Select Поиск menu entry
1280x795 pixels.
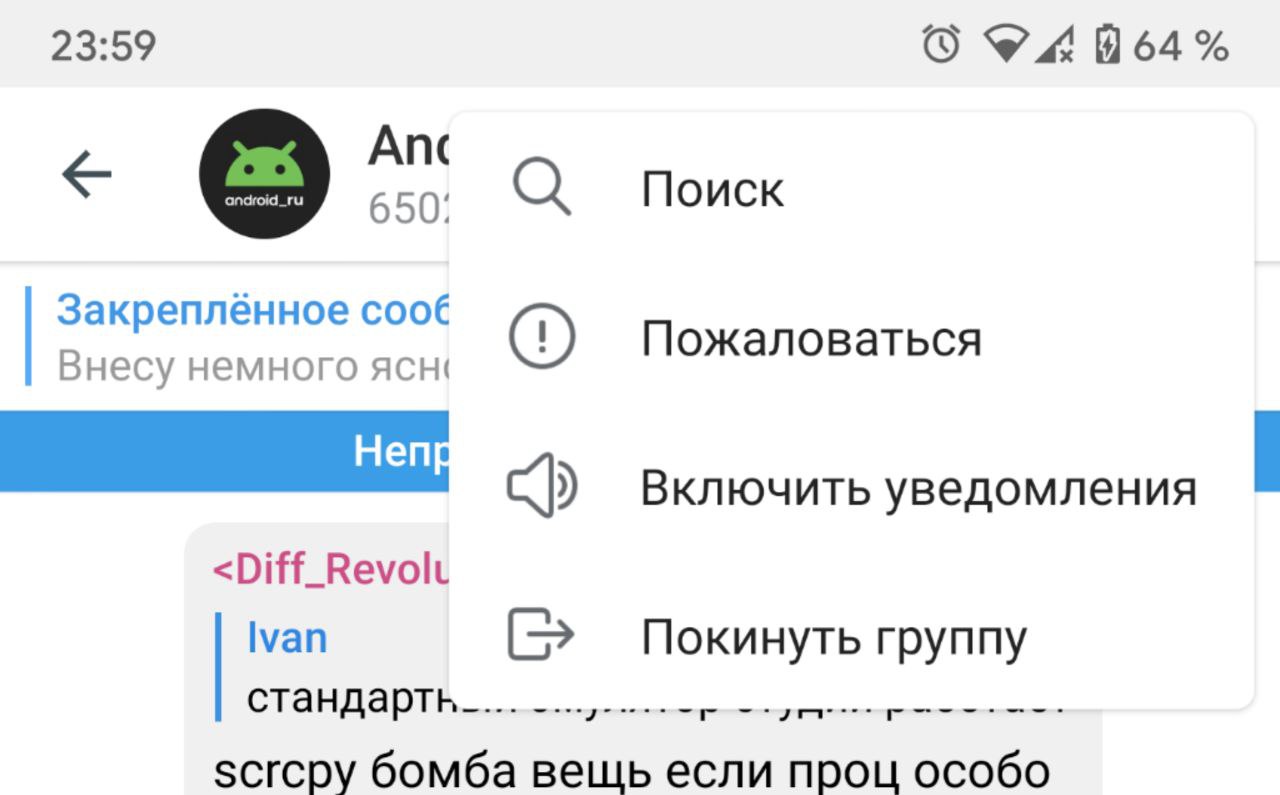(851, 188)
